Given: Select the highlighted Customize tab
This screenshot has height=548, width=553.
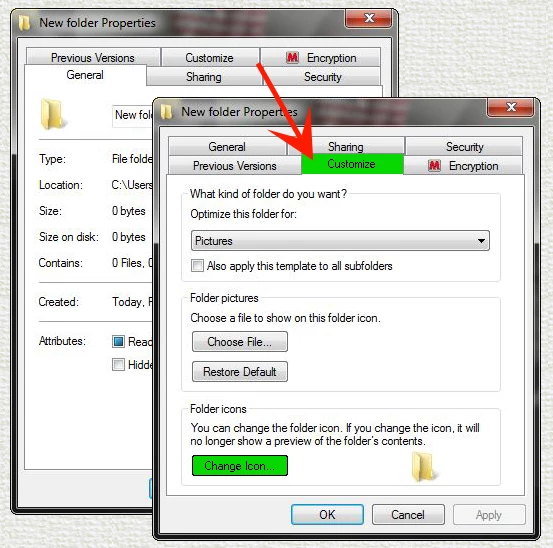Looking at the screenshot, I should click(352, 164).
